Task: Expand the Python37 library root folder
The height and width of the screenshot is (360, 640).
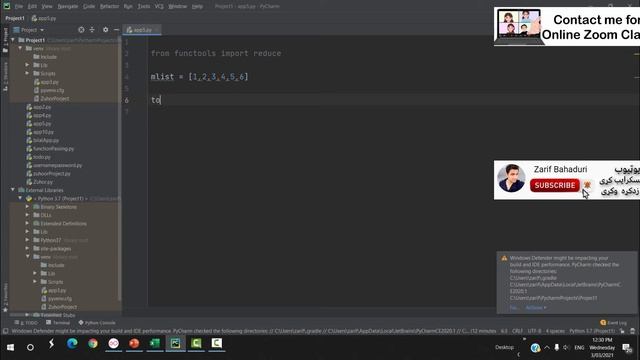Action: (x=27, y=240)
